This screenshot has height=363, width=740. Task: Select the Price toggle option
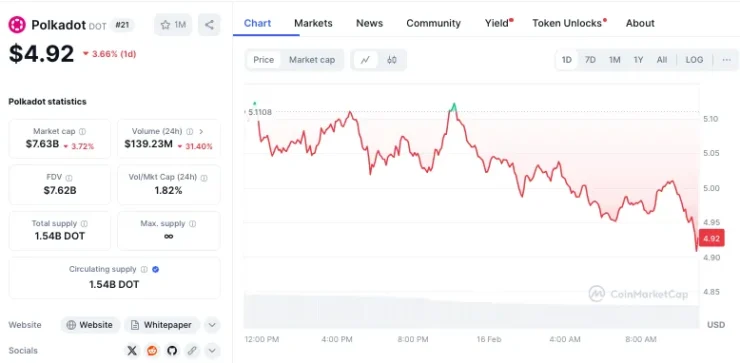(x=263, y=60)
